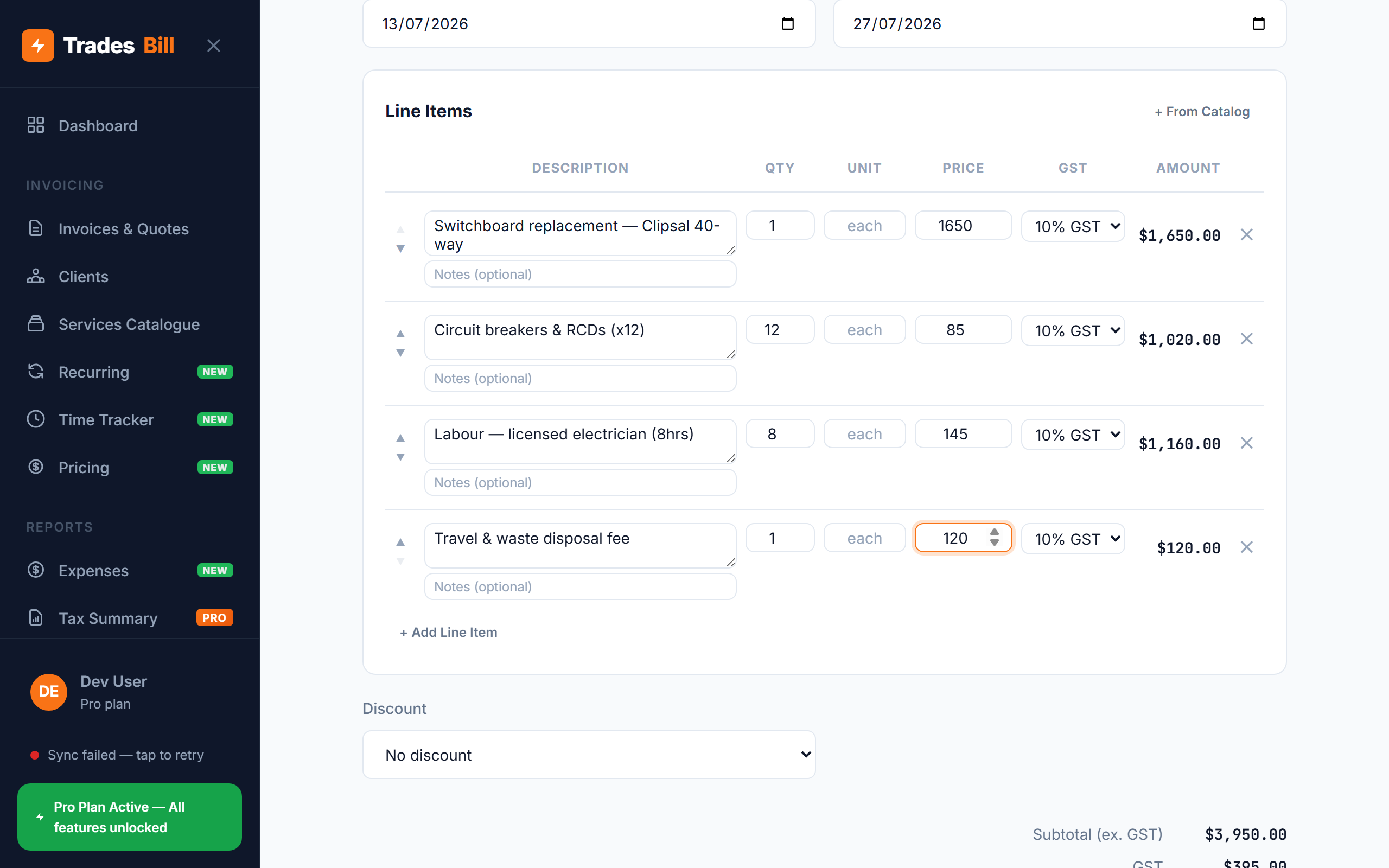Click the Labour licensed electrician description field
The width and height of the screenshot is (1389, 868).
(580, 442)
